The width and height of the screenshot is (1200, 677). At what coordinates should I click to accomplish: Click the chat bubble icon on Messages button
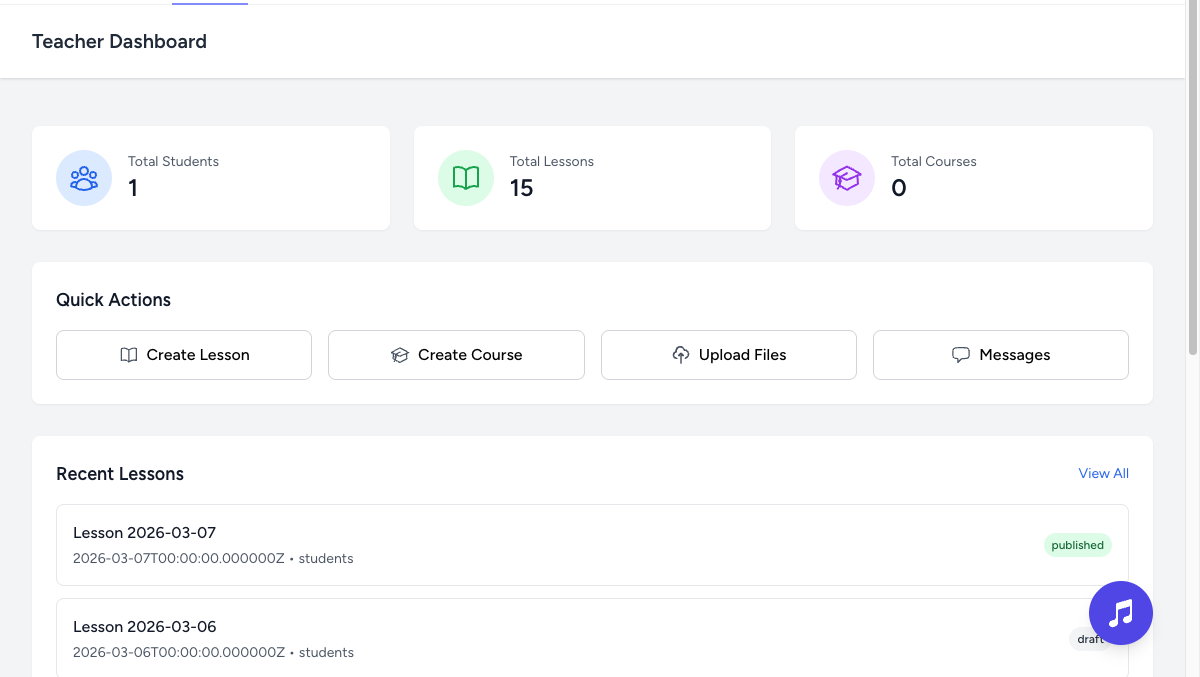960,354
